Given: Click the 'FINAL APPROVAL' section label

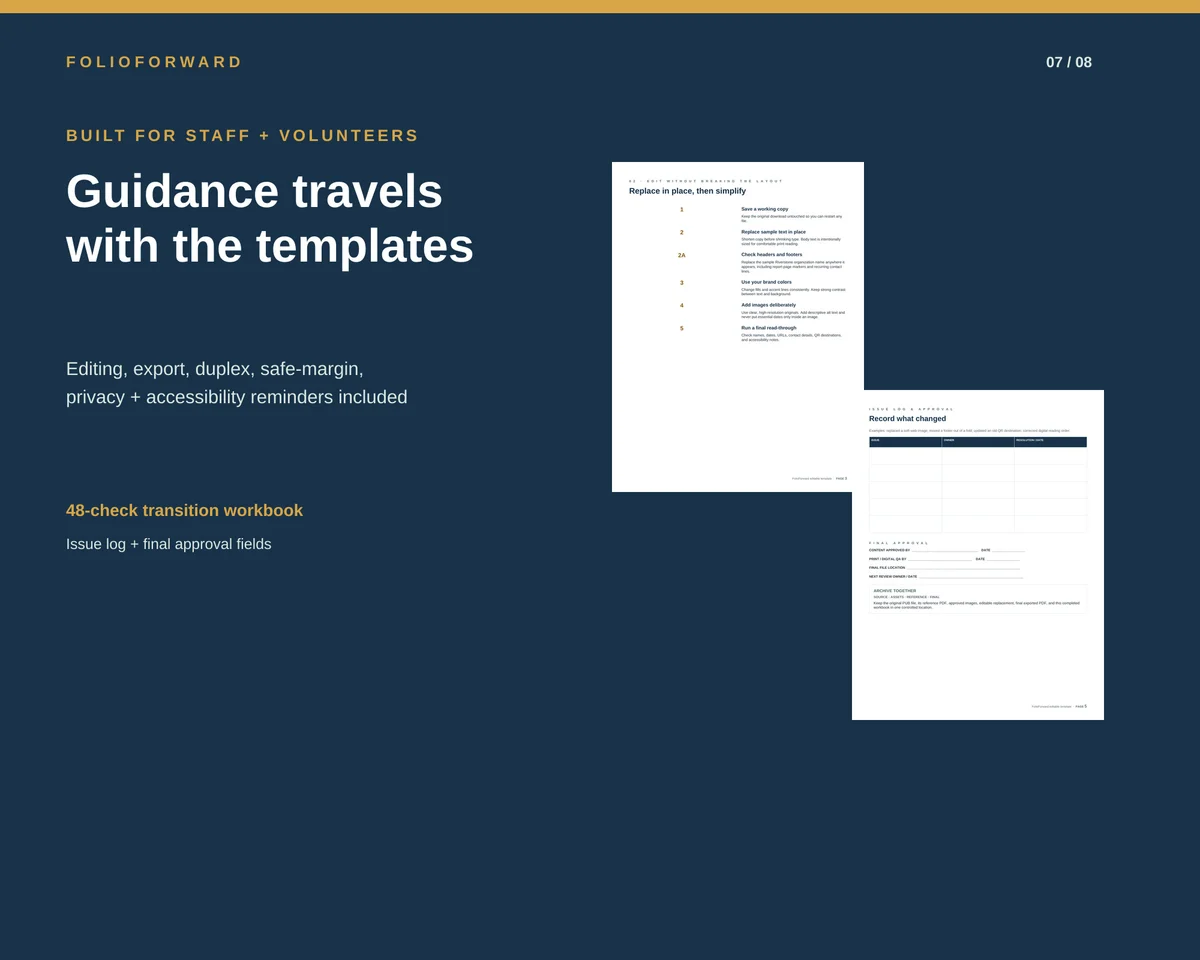Looking at the screenshot, I should (x=899, y=543).
